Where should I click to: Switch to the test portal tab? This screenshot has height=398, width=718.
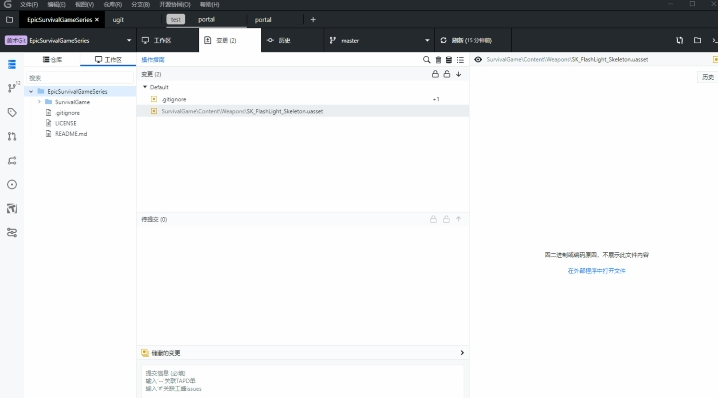[x=206, y=20]
